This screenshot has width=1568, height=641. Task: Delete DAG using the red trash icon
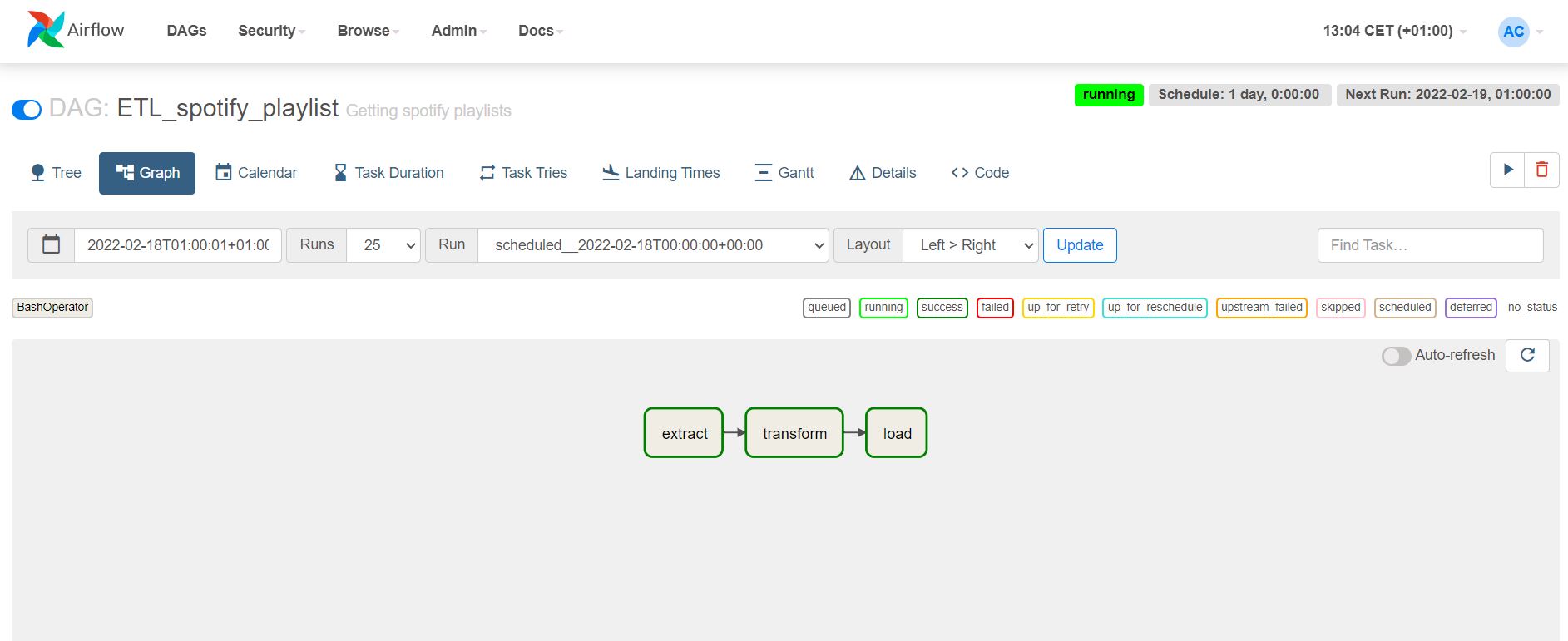[1541, 170]
